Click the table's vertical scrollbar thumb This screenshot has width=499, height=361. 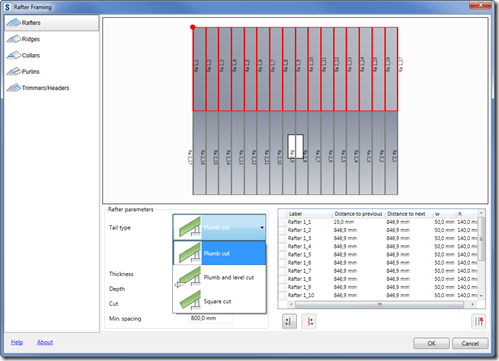(x=481, y=239)
